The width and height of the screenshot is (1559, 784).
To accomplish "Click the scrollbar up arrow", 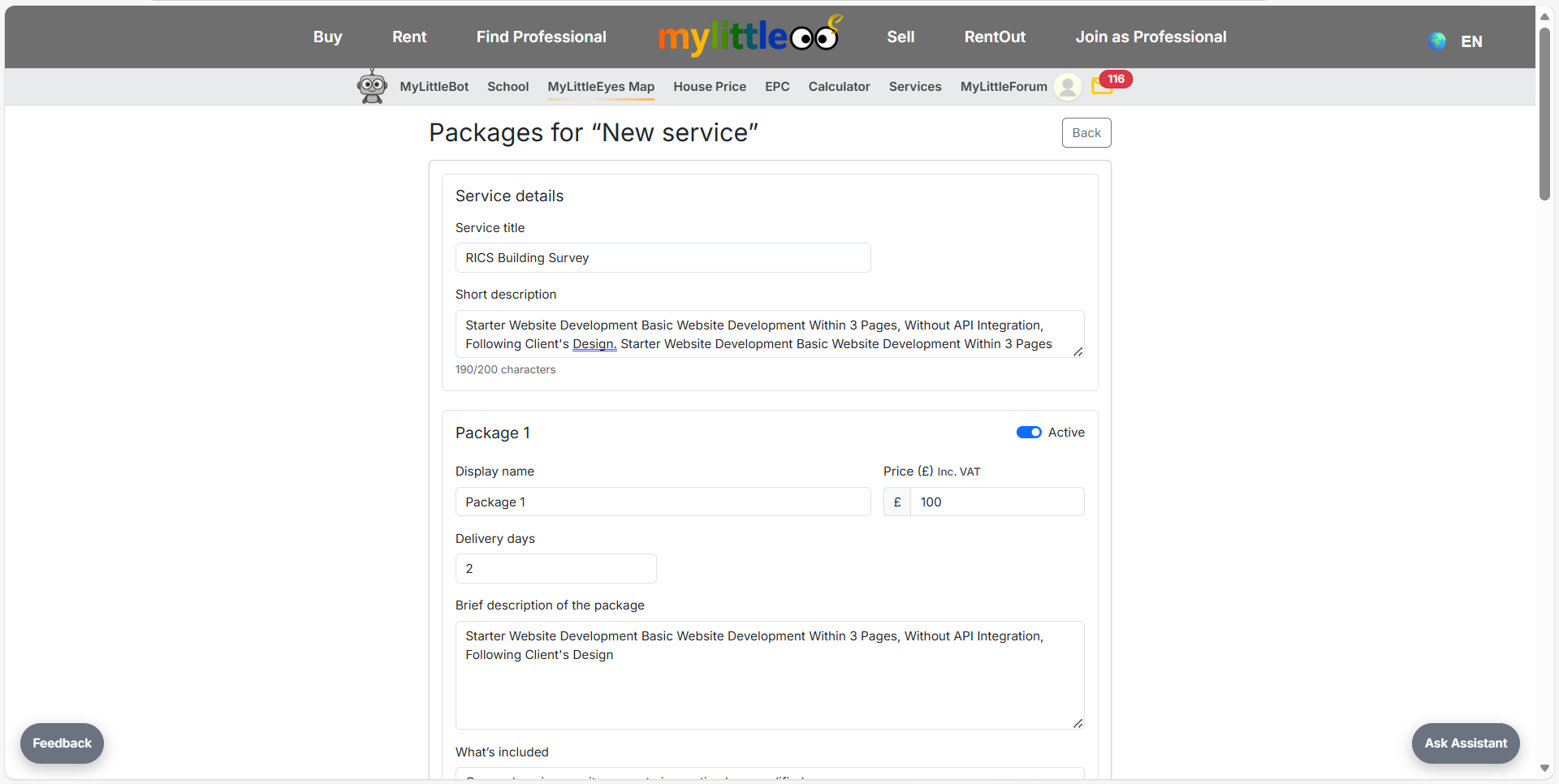I will 1545,15.
